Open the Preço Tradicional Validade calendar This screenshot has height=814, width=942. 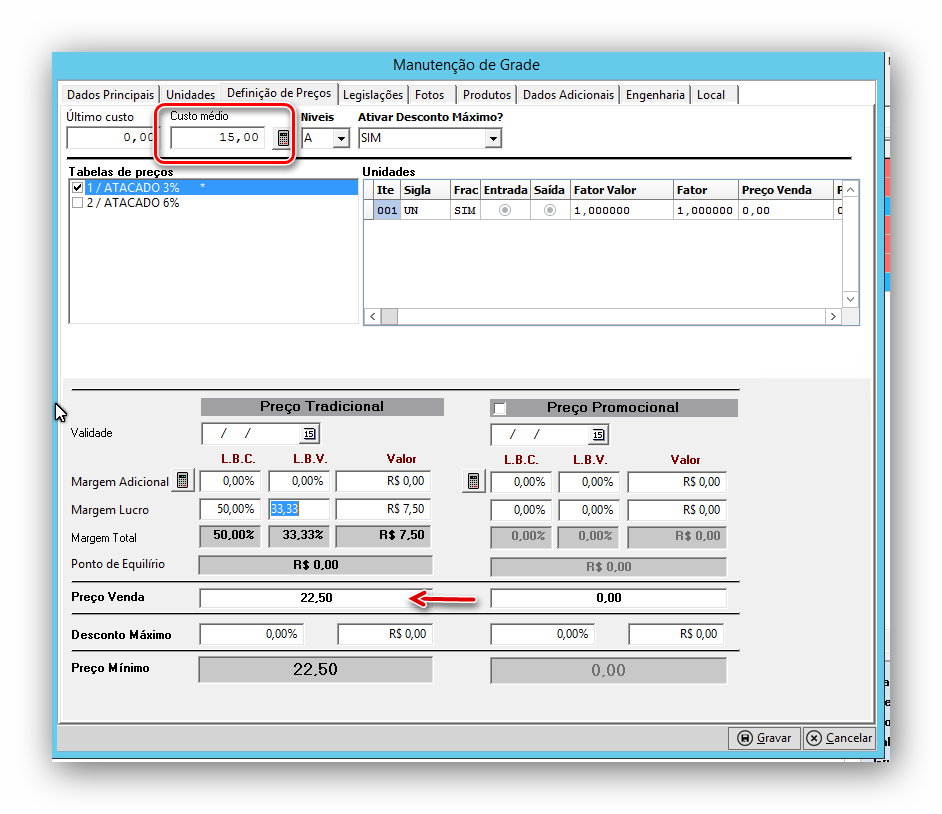pyautogui.click(x=309, y=434)
